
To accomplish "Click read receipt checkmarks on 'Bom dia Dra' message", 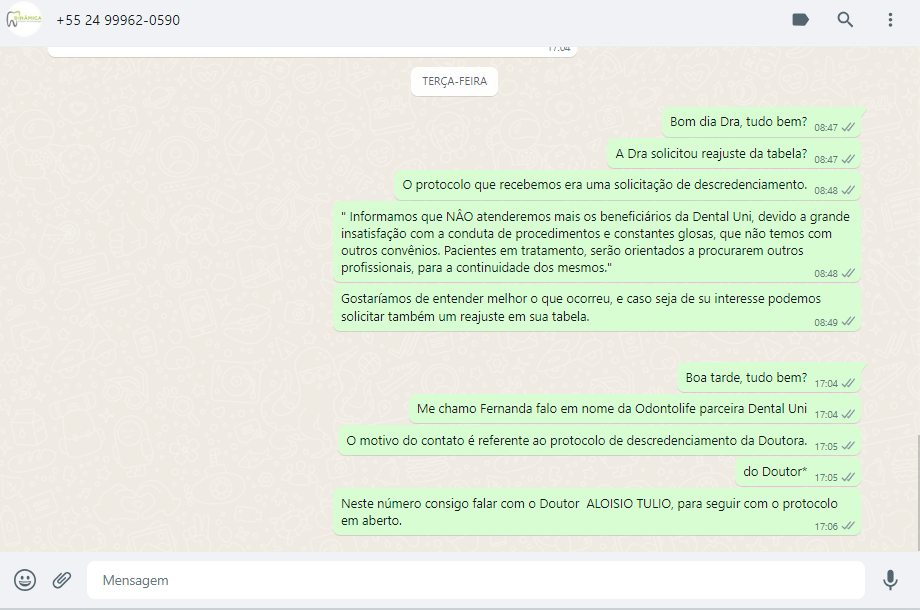I will (x=848, y=127).
